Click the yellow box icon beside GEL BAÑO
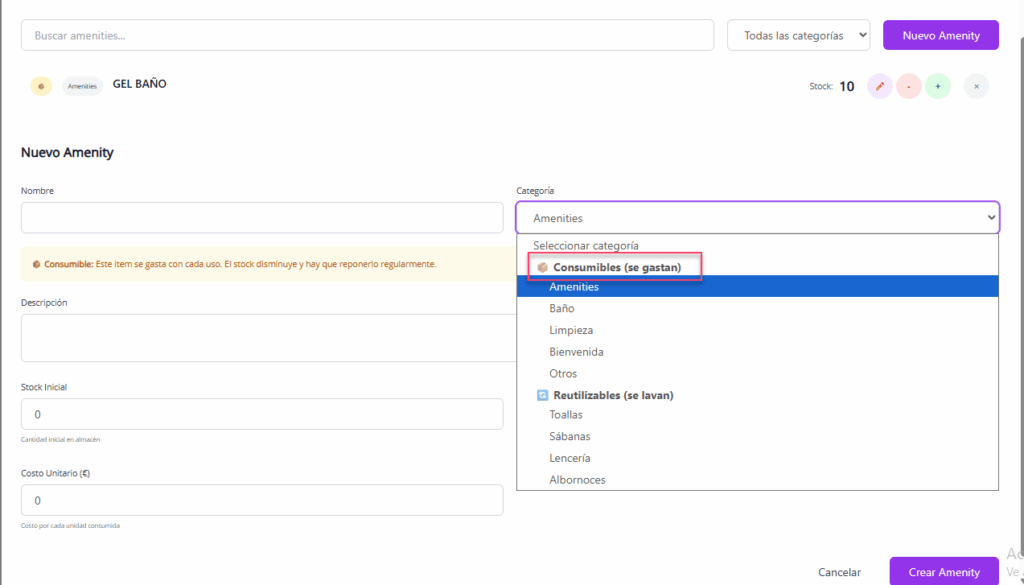The image size is (1024, 585). click(x=41, y=86)
